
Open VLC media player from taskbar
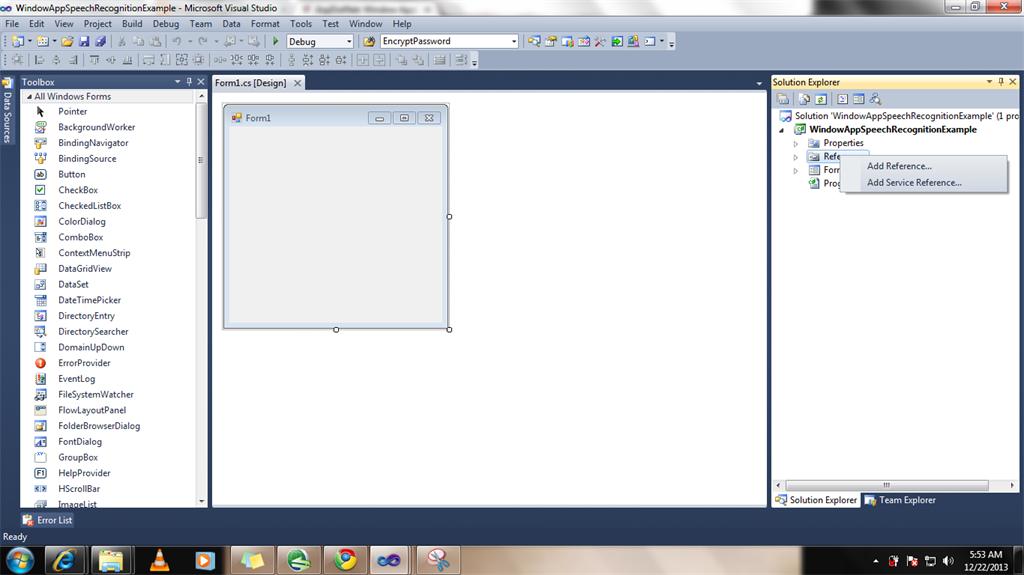tap(159, 560)
